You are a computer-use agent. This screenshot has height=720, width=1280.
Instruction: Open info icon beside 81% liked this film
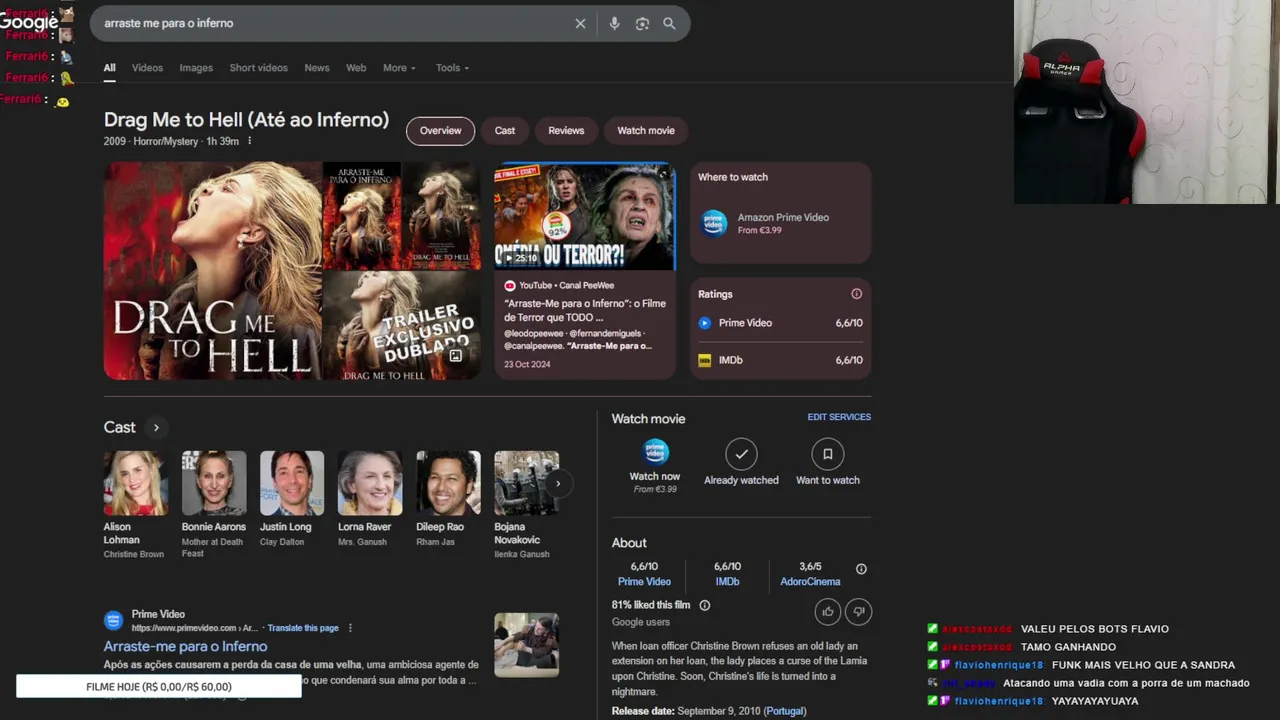[x=704, y=605]
